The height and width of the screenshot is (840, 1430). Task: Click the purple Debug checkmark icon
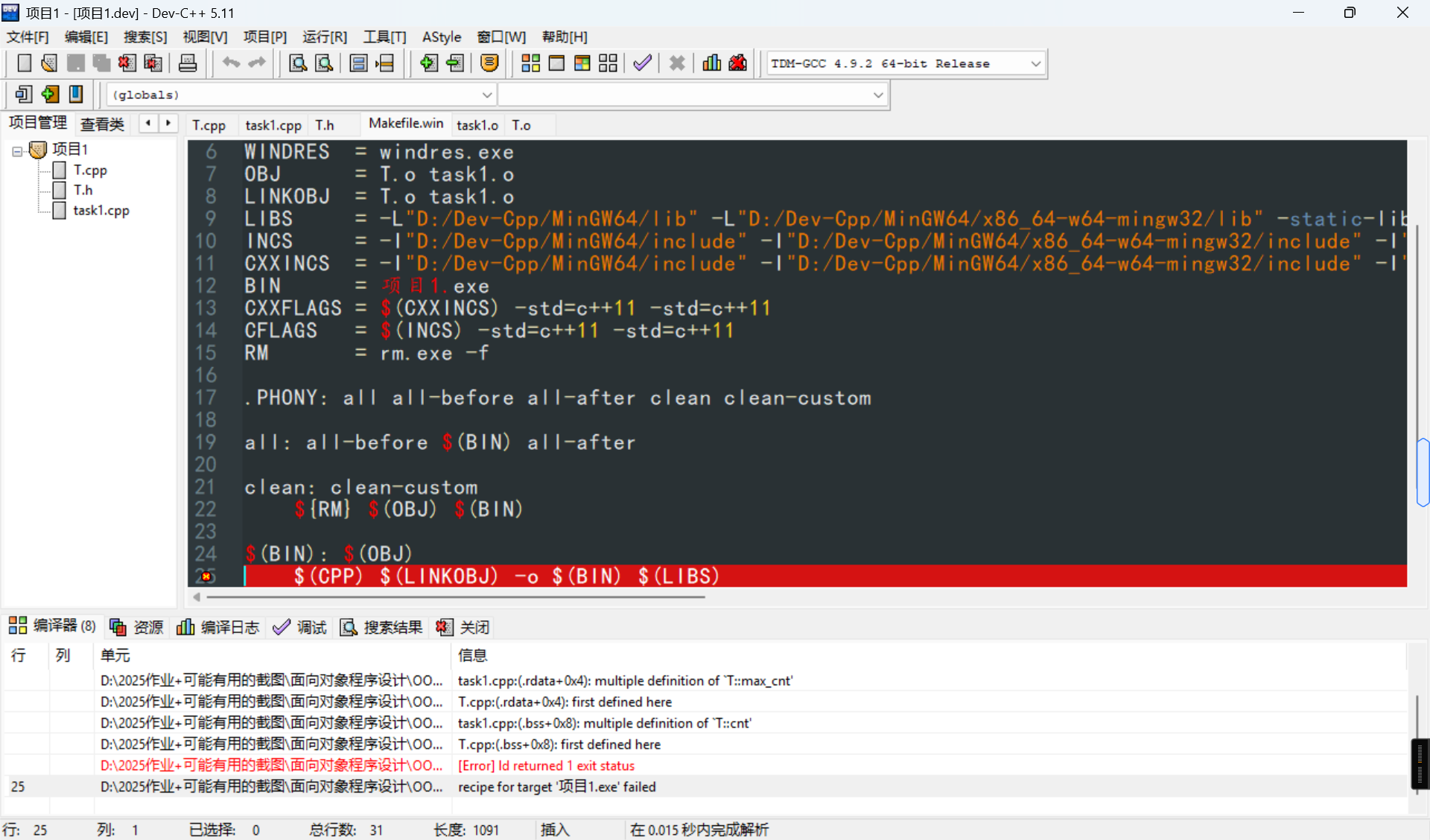pyautogui.click(x=642, y=63)
